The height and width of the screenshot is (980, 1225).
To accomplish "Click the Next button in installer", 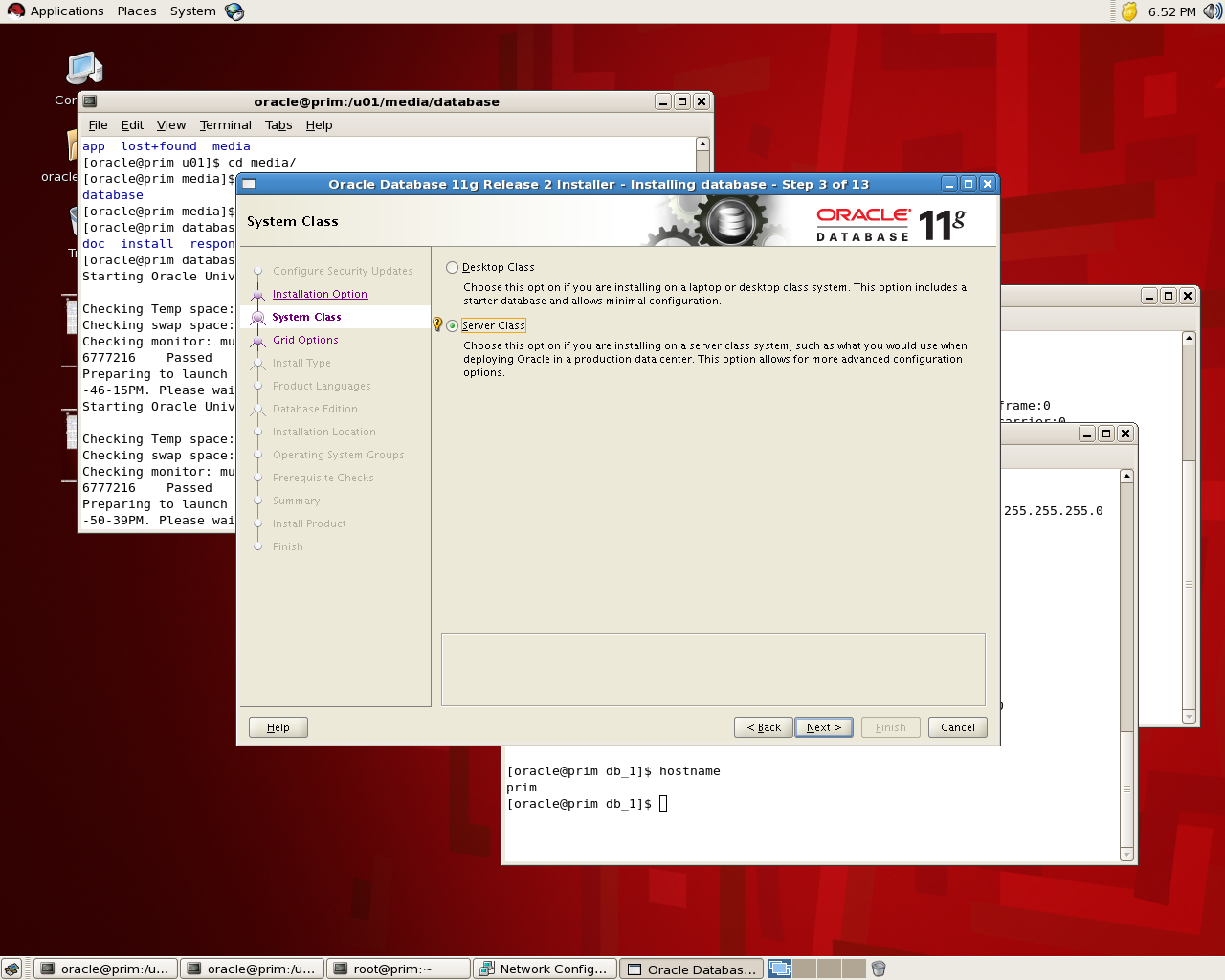I will coord(824,727).
